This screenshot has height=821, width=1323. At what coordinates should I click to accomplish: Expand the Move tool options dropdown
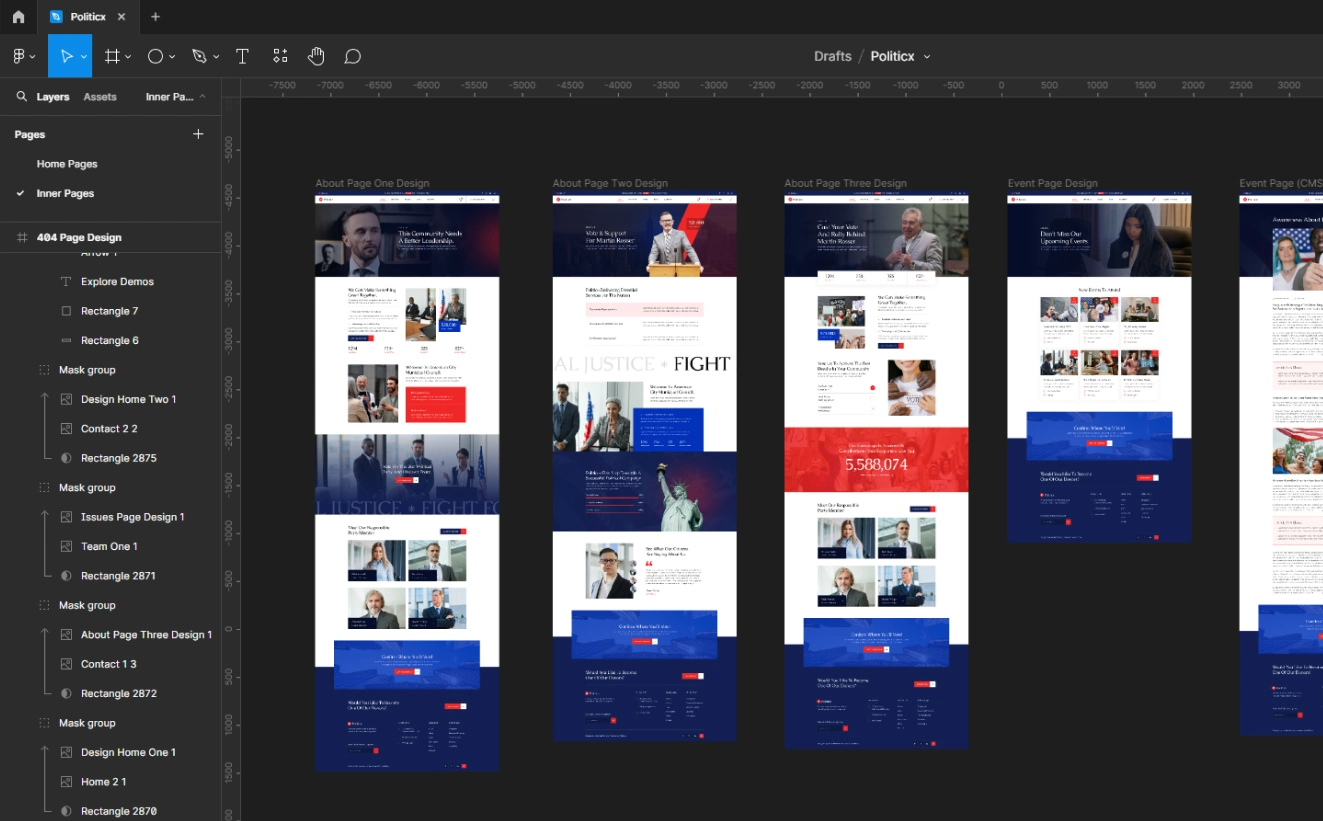83,56
